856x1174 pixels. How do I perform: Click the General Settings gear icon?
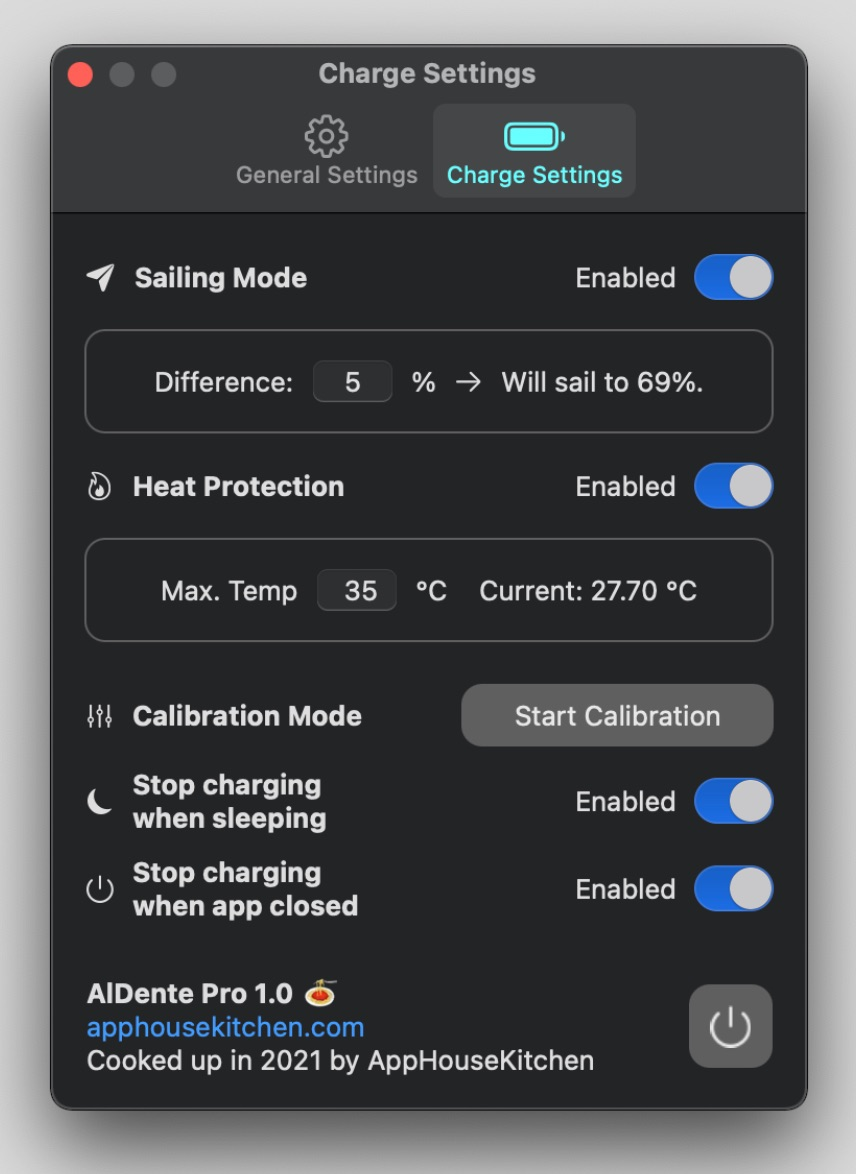tap(326, 136)
